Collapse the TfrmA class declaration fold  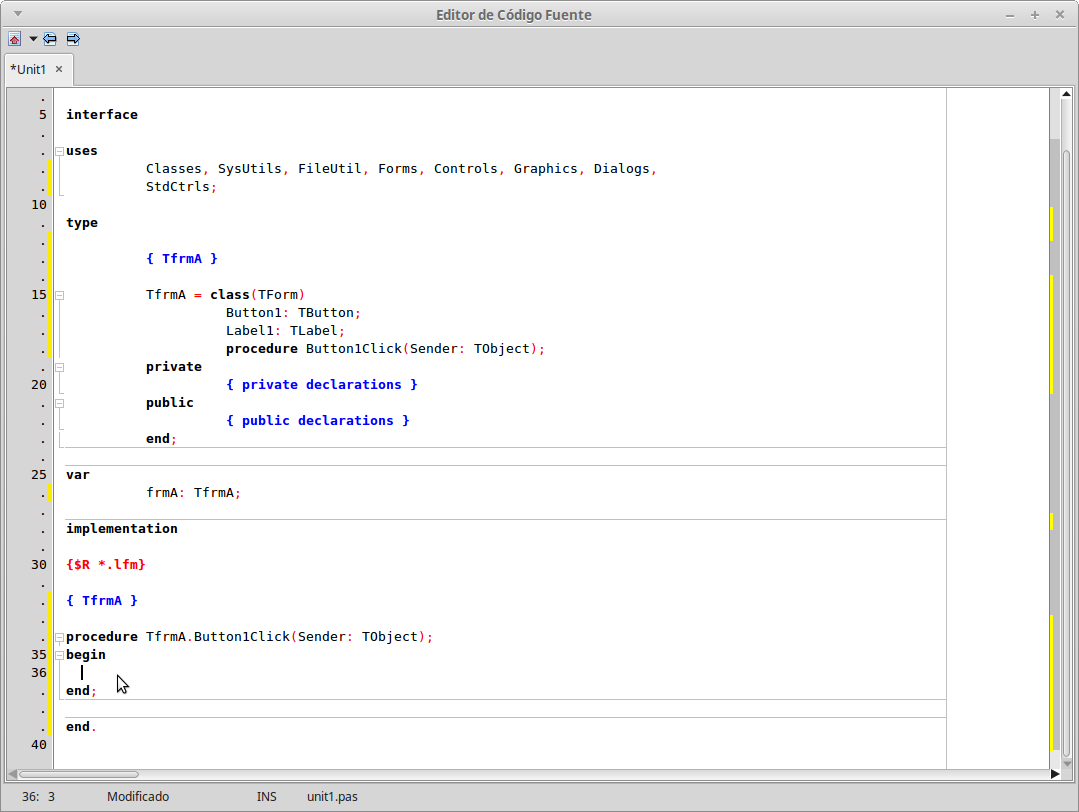(x=59, y=294)
